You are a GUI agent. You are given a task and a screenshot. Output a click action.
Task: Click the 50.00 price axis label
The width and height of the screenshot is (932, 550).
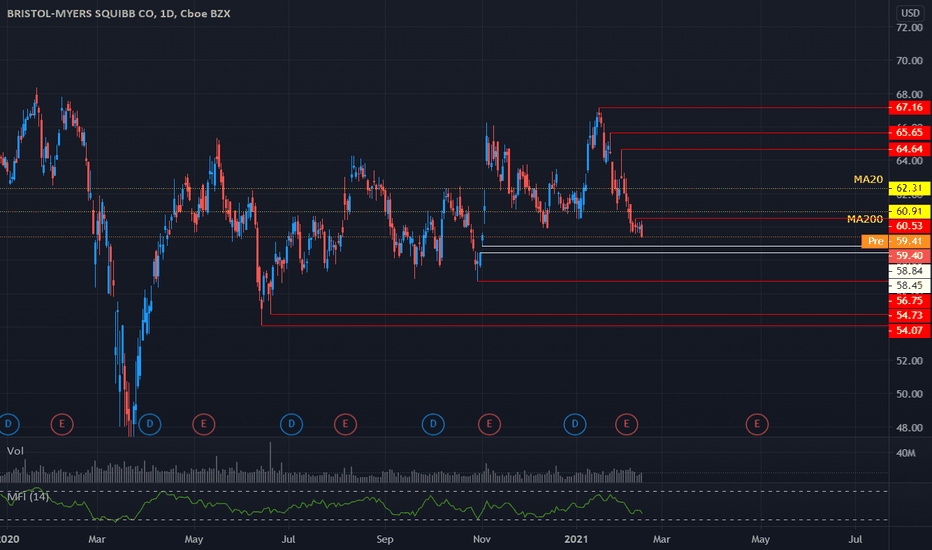[x=909, y=394]
